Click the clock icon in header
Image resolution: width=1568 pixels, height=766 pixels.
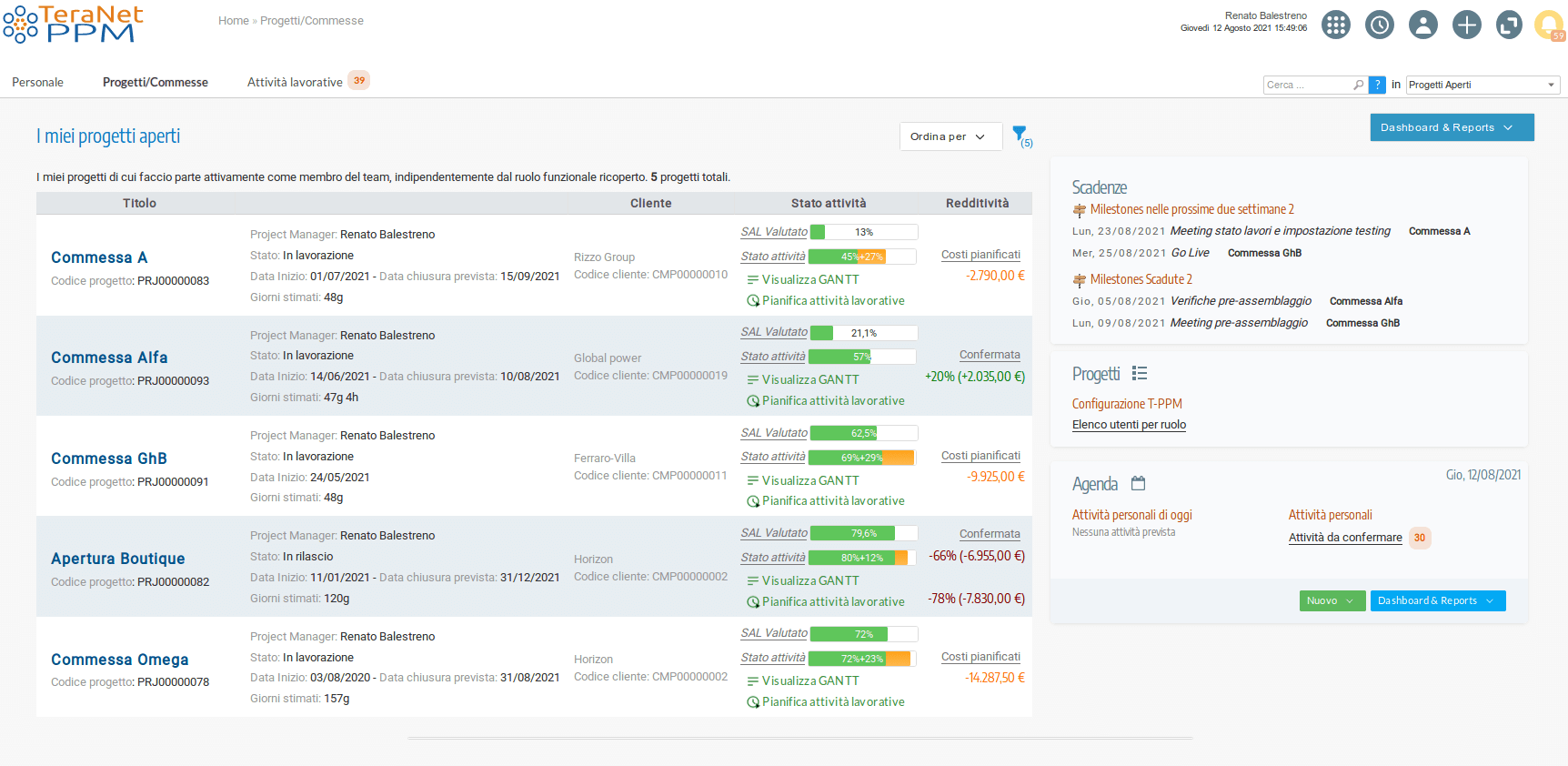point(1379,25)
